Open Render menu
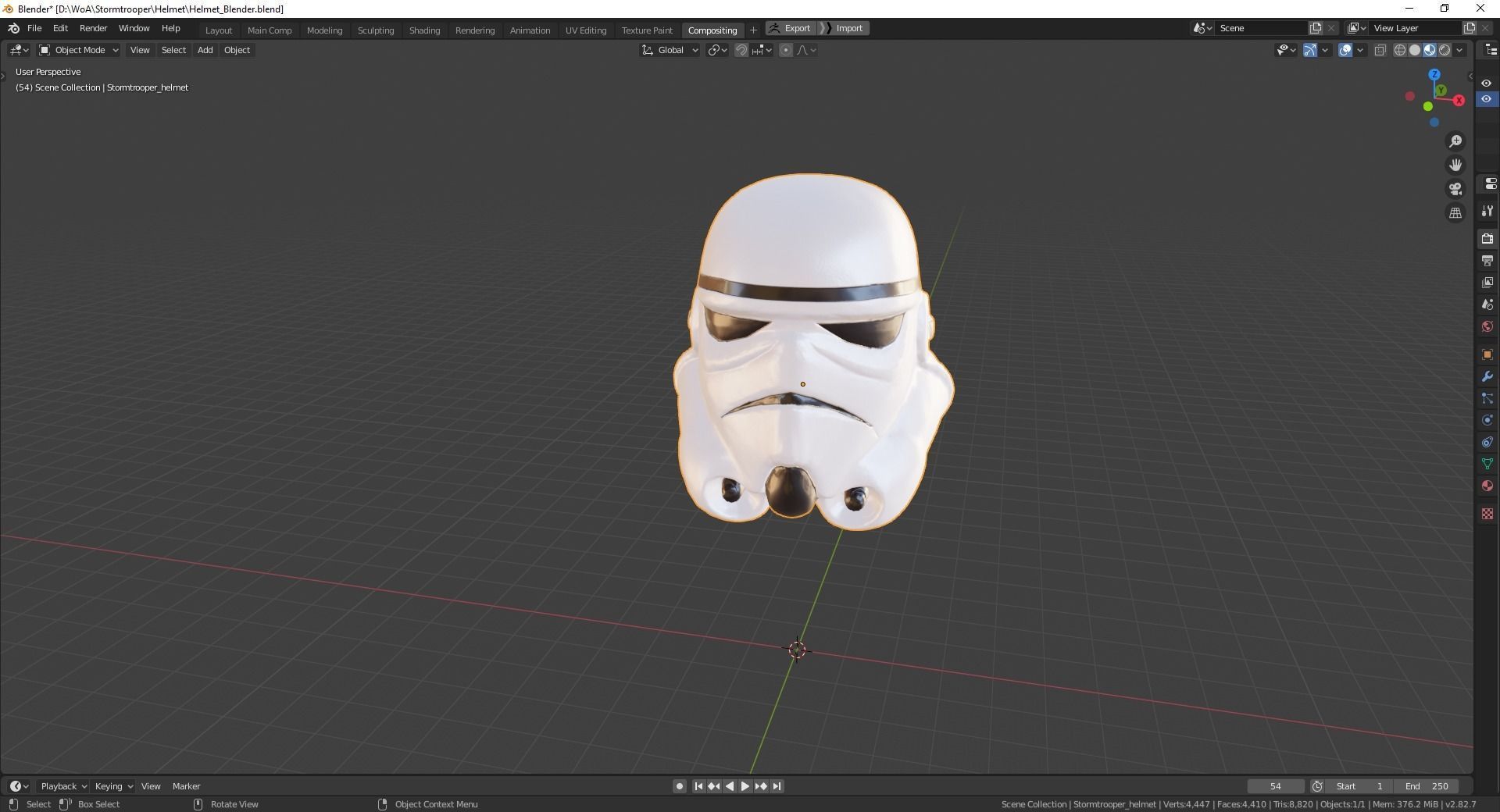The image size is (1500, 812). point(93,28)
